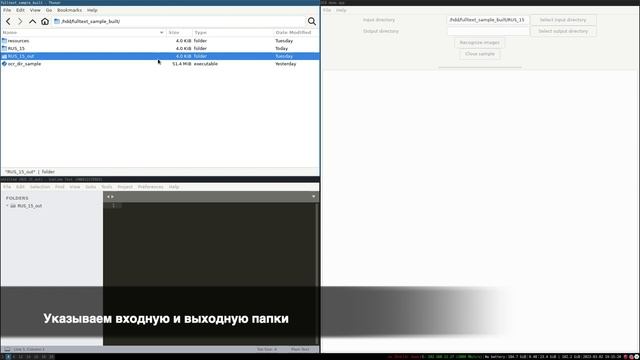Open Goto menu in Sublime Text
The image size is (640, 360).
(x=91, y=187)
